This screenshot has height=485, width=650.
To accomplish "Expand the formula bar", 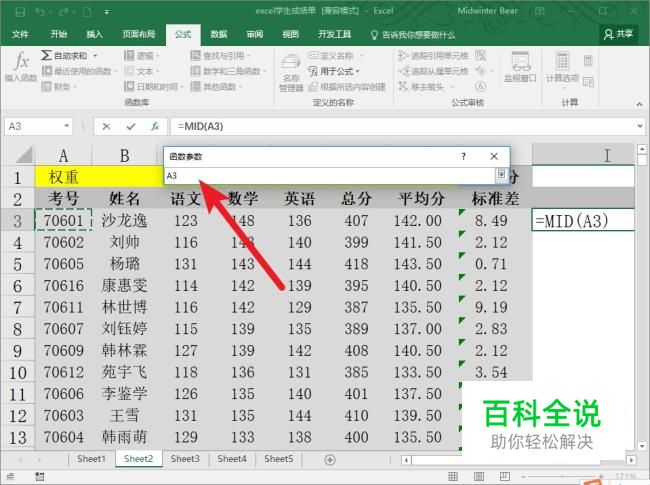I will coord(640,126).
